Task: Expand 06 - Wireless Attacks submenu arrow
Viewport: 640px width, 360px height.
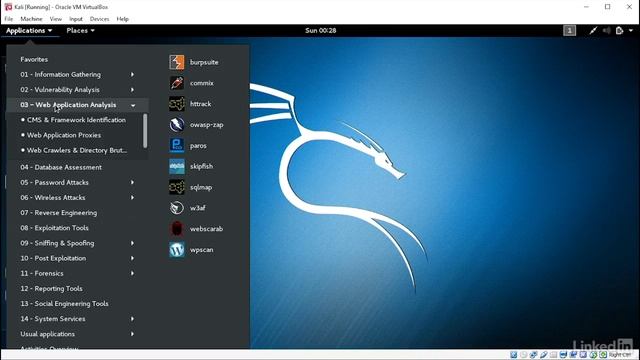Action: pos(132,198)
